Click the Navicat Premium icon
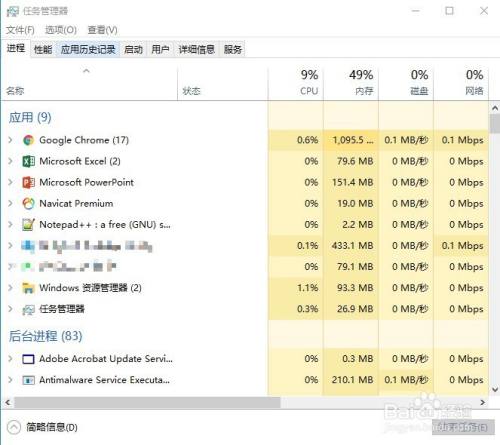 pos(28,204)
